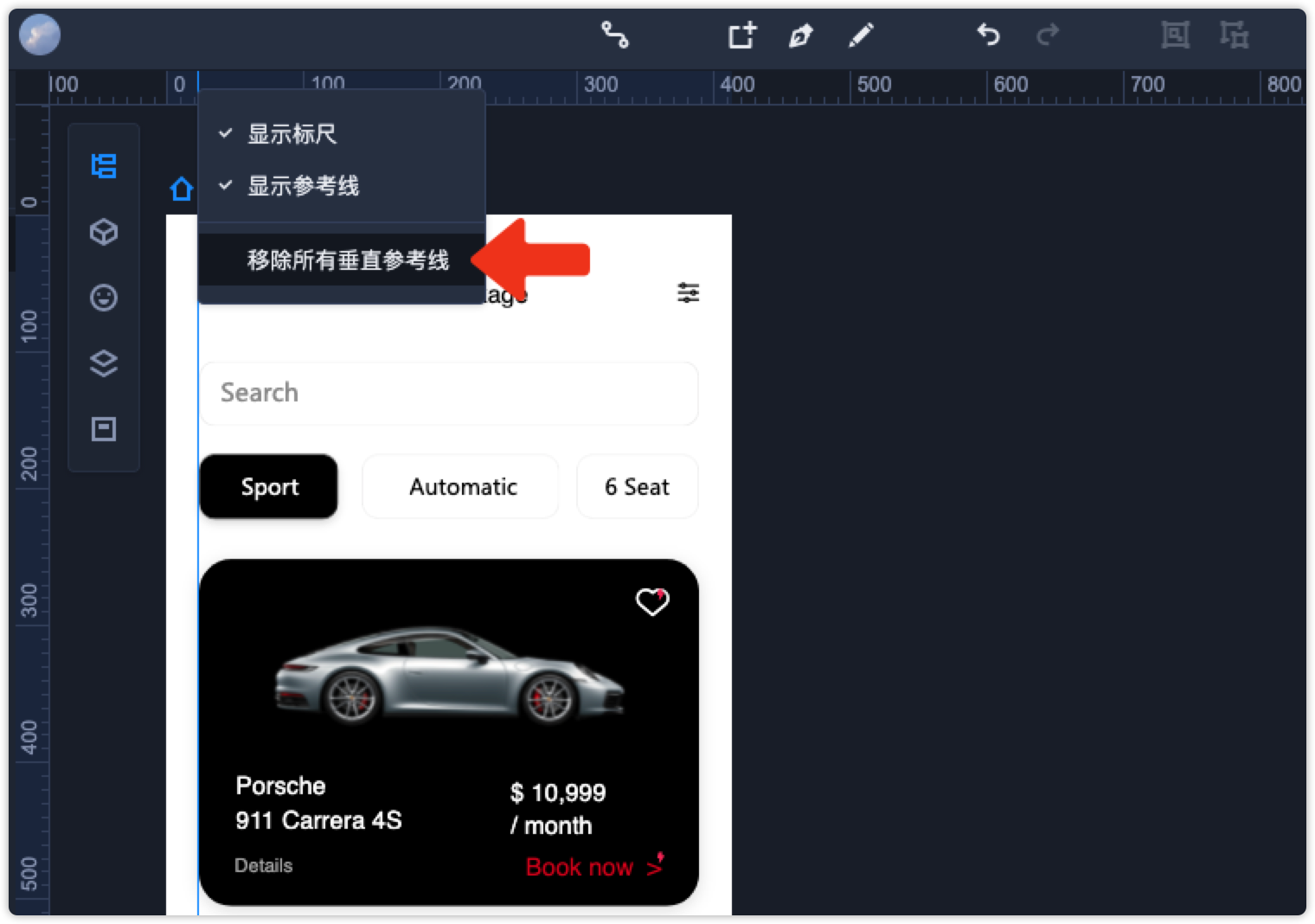Viewport: 1315px width, 924px height.
Task: Click the Book now link
Action: click(580, 867)
